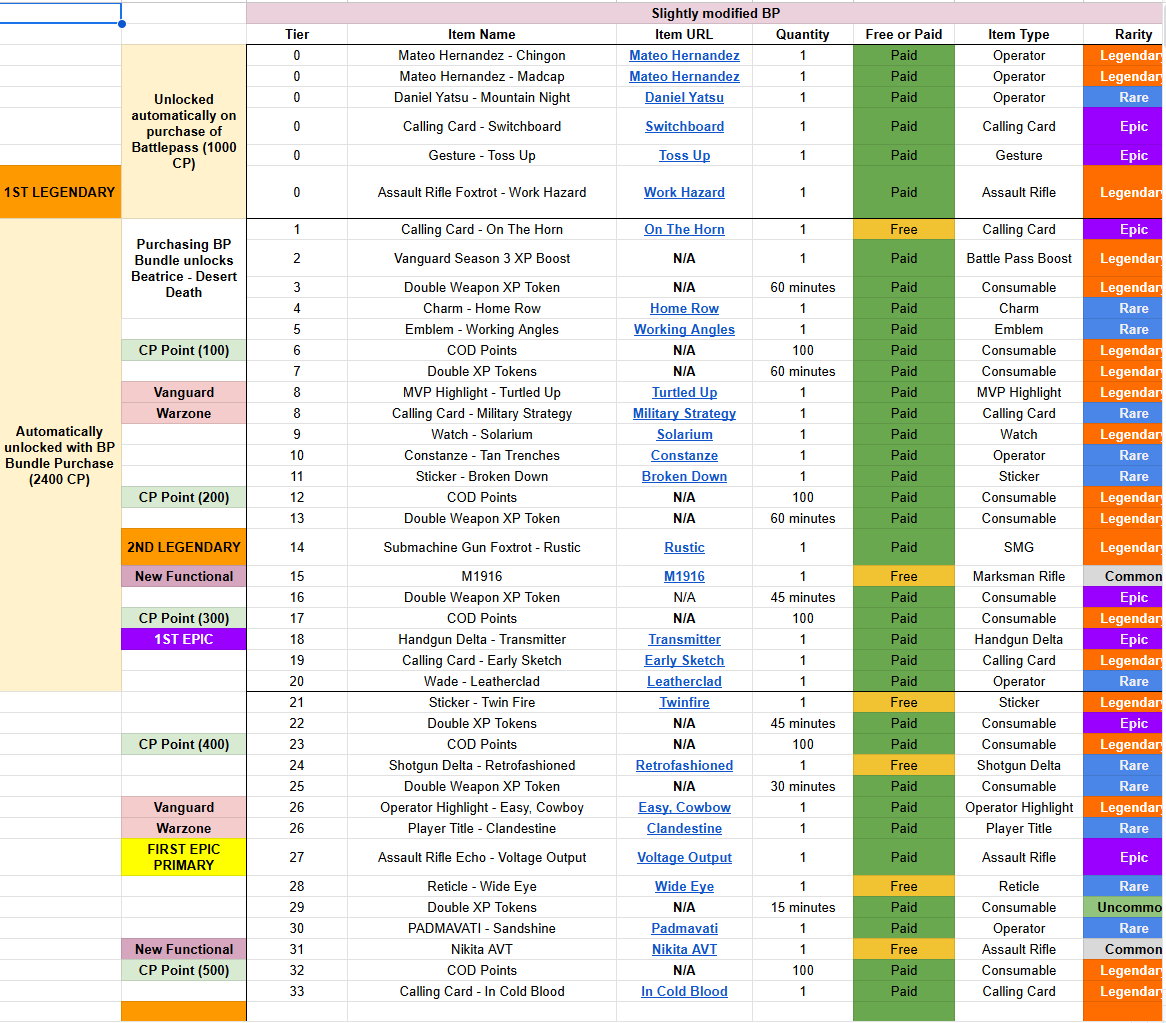
Task: Select the selected empty cell at top-left
Action: tap(60, 13)
